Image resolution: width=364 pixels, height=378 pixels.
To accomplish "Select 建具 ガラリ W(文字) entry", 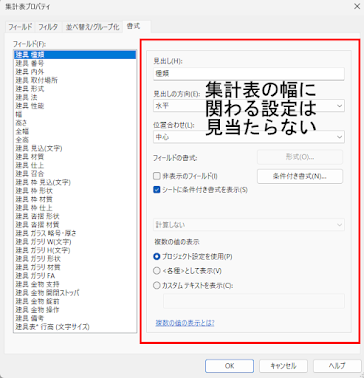I will (75, 242).
